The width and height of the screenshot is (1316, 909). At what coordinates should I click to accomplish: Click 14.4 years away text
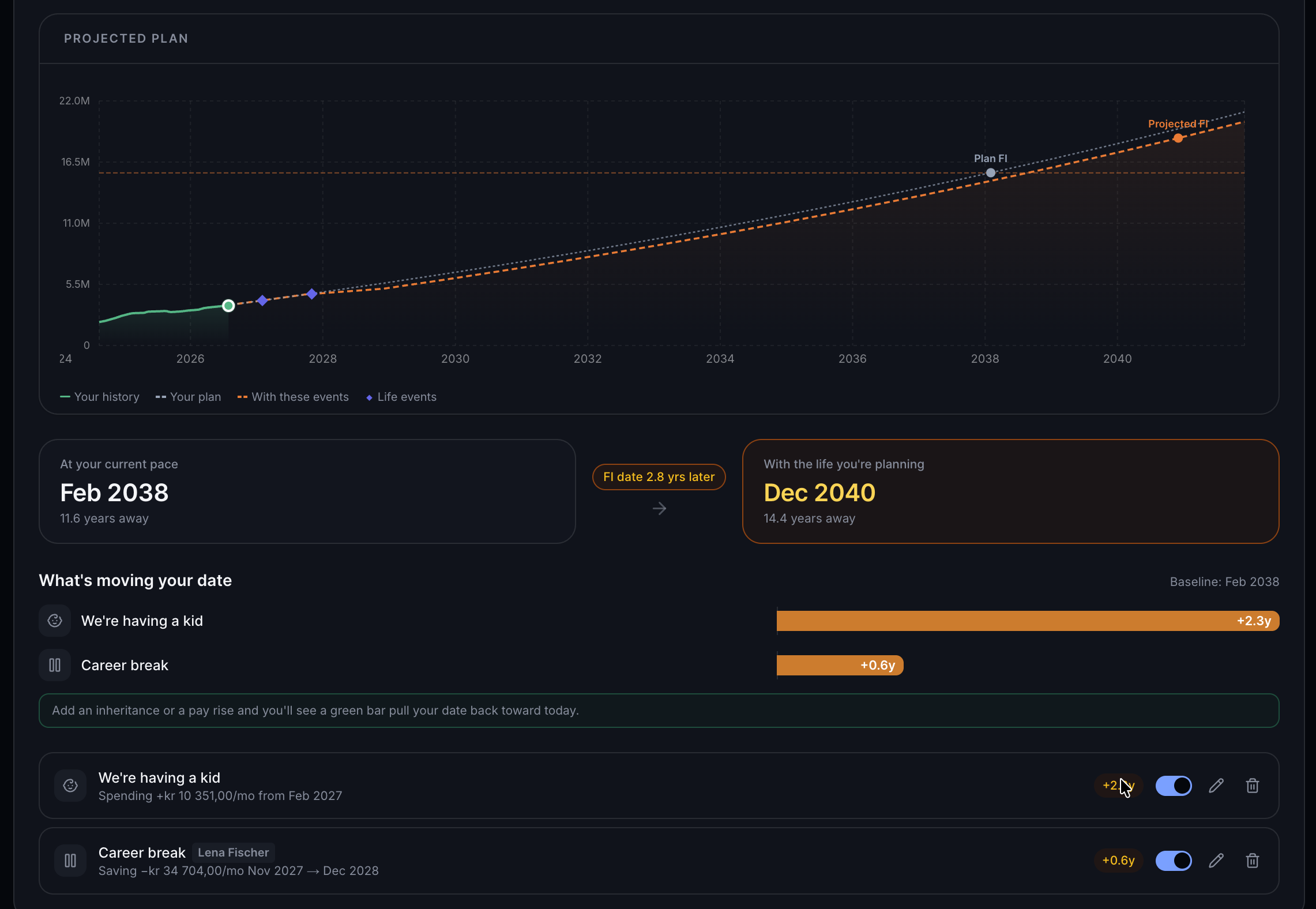pyautogui.click(x=809, y=519)
